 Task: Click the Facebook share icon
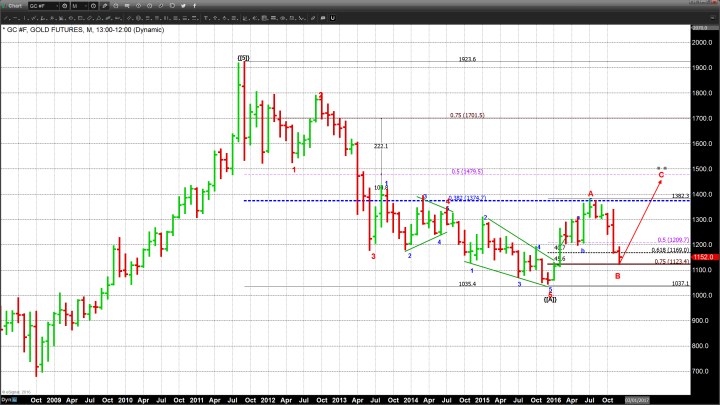(194, 6)
